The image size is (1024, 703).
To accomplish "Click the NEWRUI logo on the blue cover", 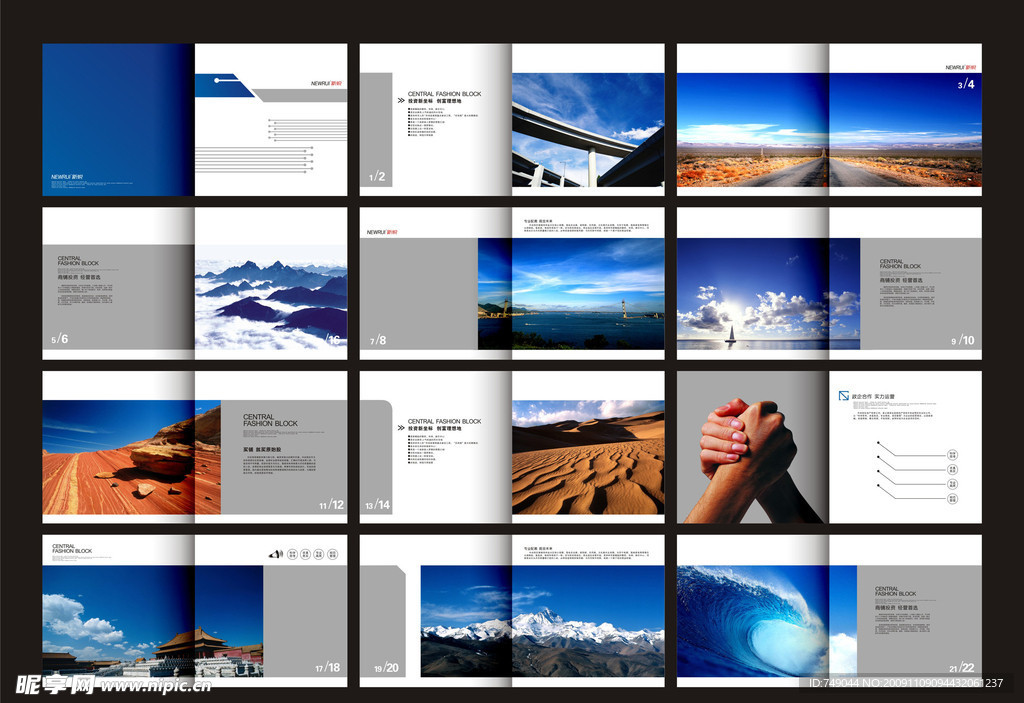I will pyautogui.click(x=67, y=177).
